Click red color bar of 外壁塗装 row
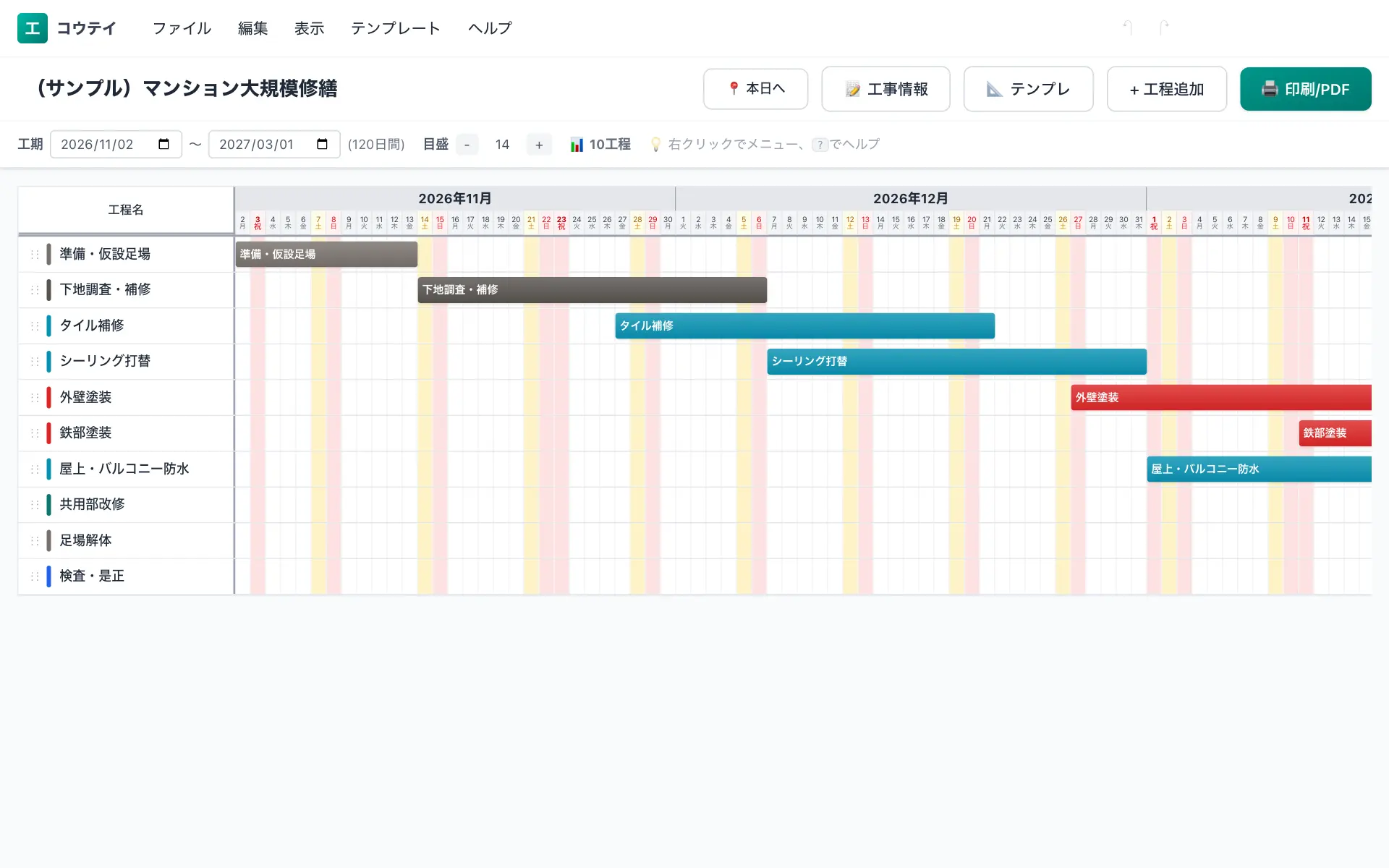Screen dimensions: 1389x868 (x=49, y=397)
